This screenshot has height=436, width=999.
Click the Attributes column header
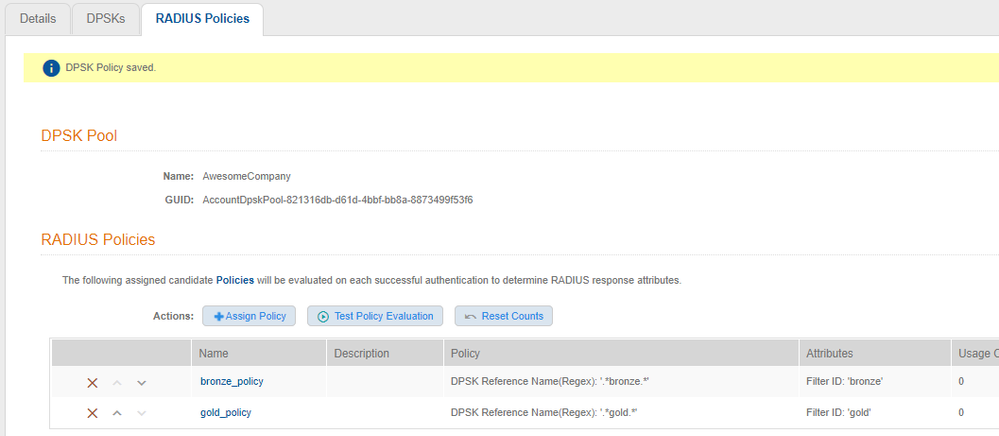[x=829, y=353]
